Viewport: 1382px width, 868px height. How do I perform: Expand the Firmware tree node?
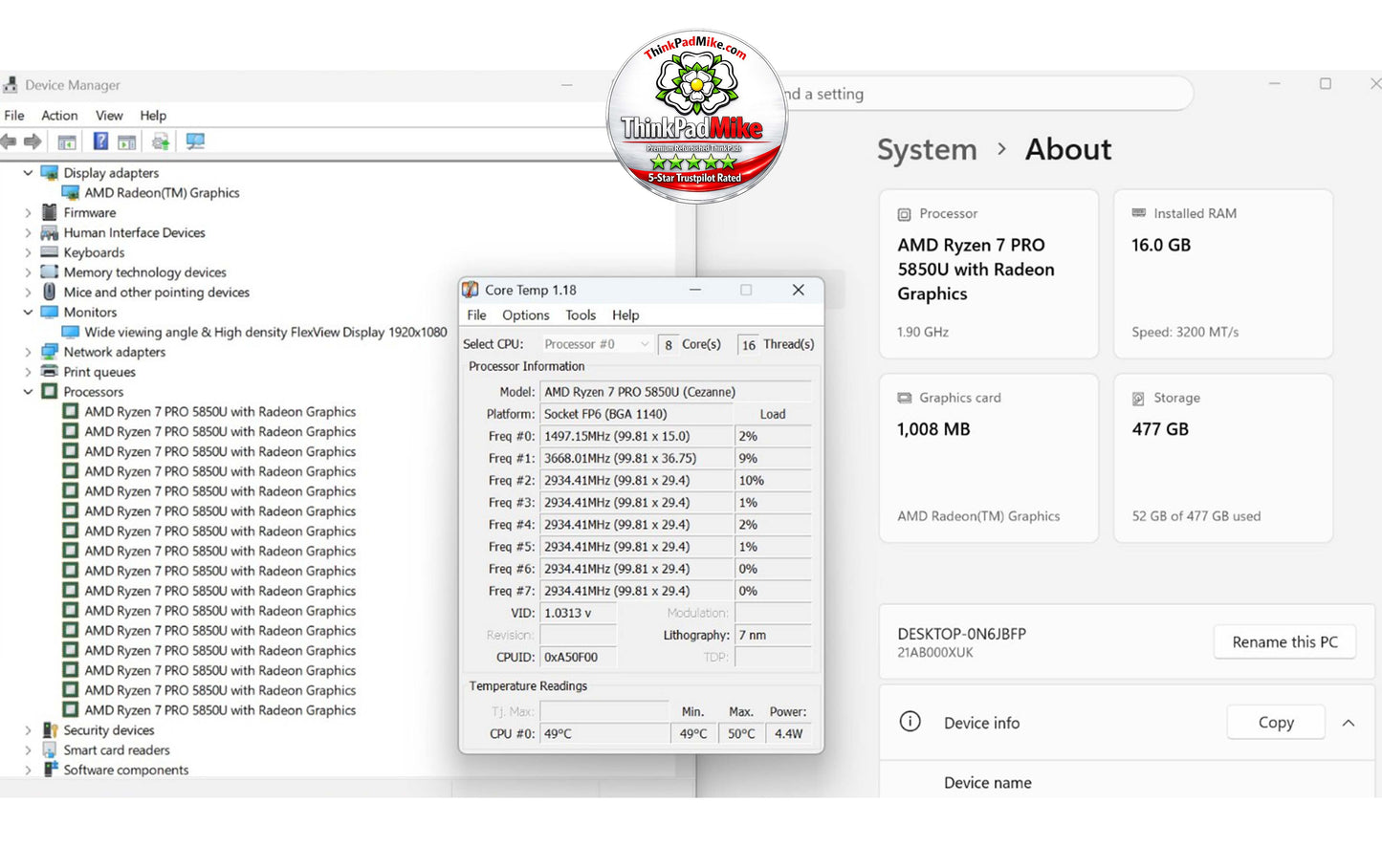[28, 213]
